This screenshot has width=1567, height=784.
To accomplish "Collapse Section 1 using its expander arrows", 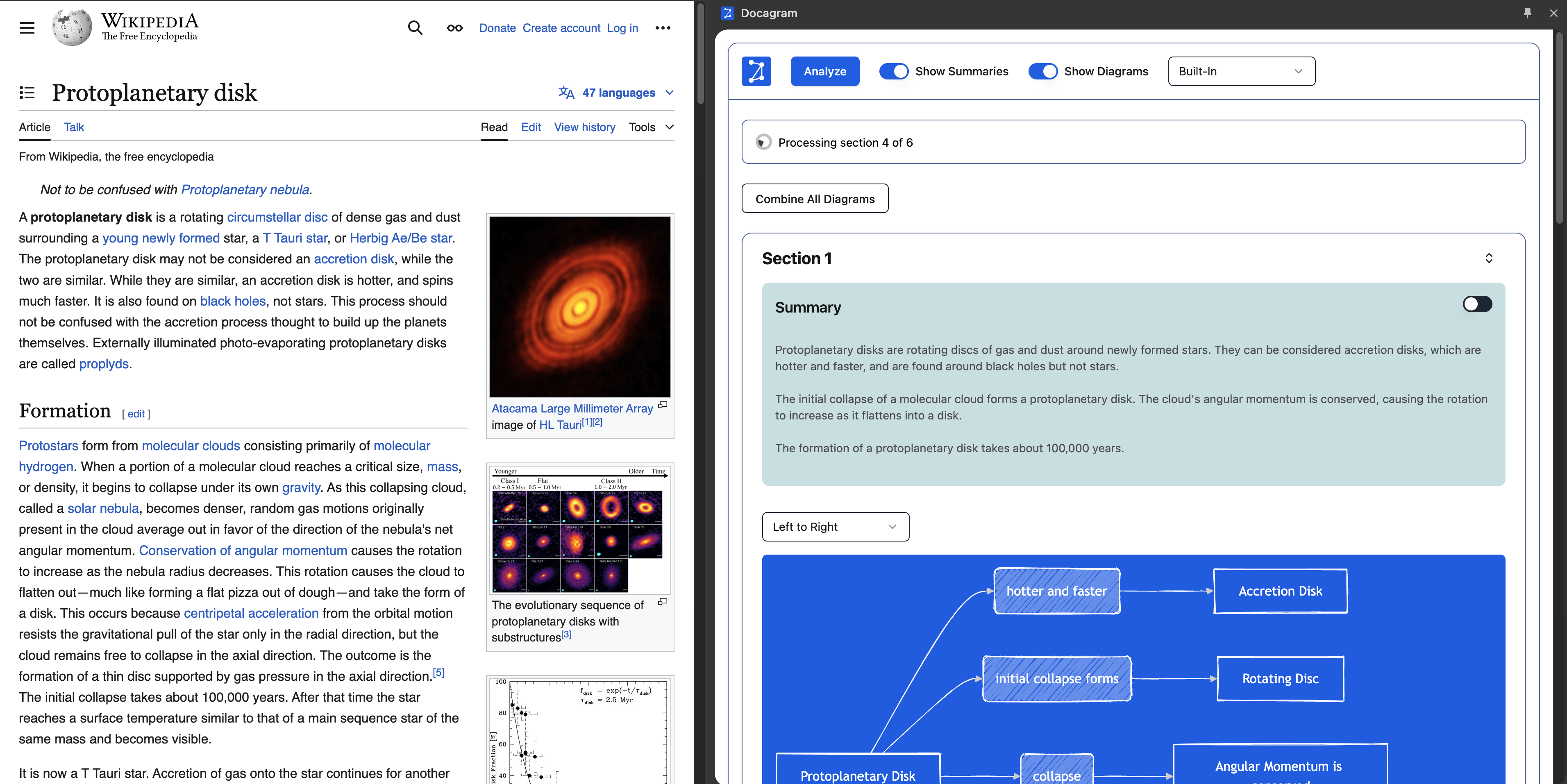I will point(1489,258).
